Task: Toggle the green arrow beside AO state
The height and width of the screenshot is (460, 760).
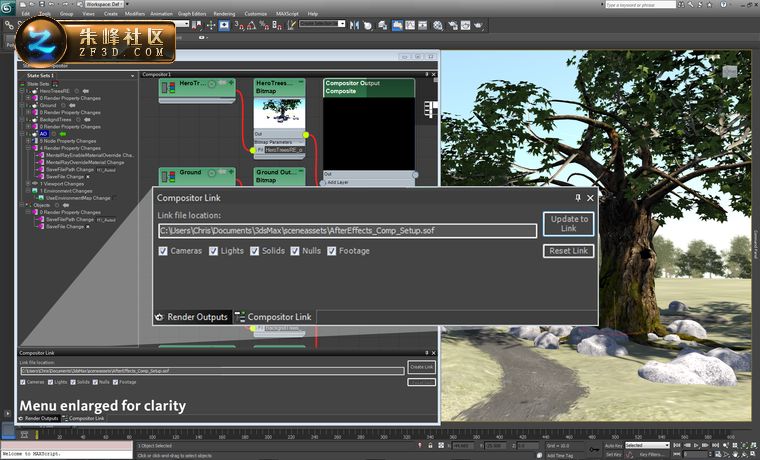Action: (x=63, y=134)
